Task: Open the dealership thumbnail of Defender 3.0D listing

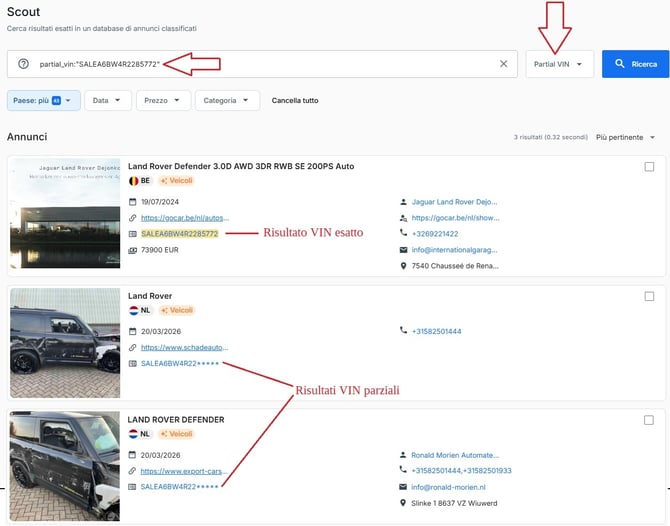Action: click(65, 214)
